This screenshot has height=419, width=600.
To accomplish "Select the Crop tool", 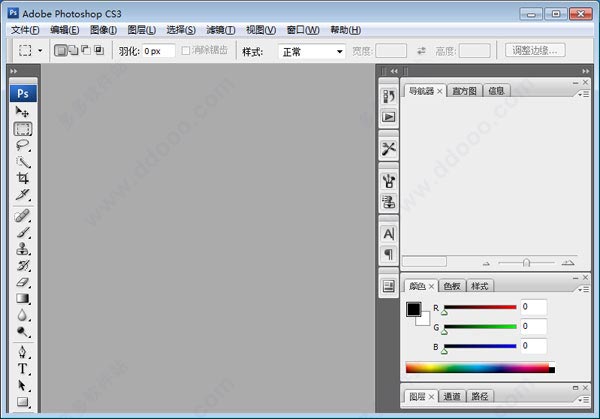I will [x=23, y=178].
